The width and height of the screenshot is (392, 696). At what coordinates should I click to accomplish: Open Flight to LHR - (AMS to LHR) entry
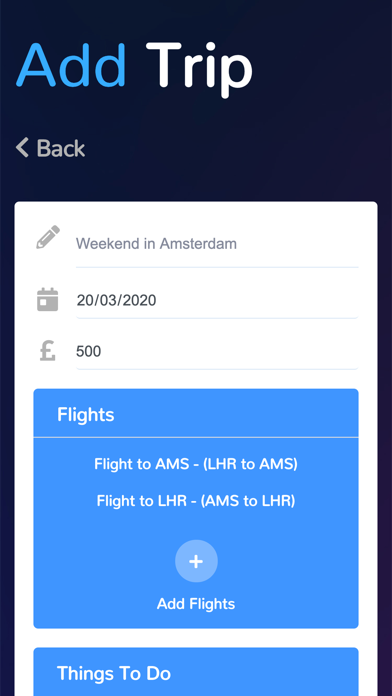[196, 501]
